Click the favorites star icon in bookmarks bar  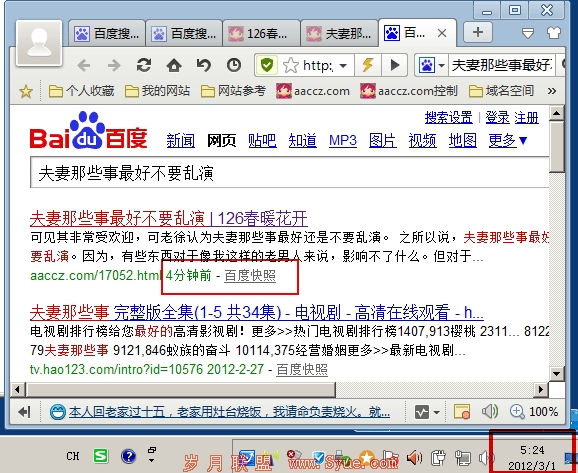click(26, 91)
